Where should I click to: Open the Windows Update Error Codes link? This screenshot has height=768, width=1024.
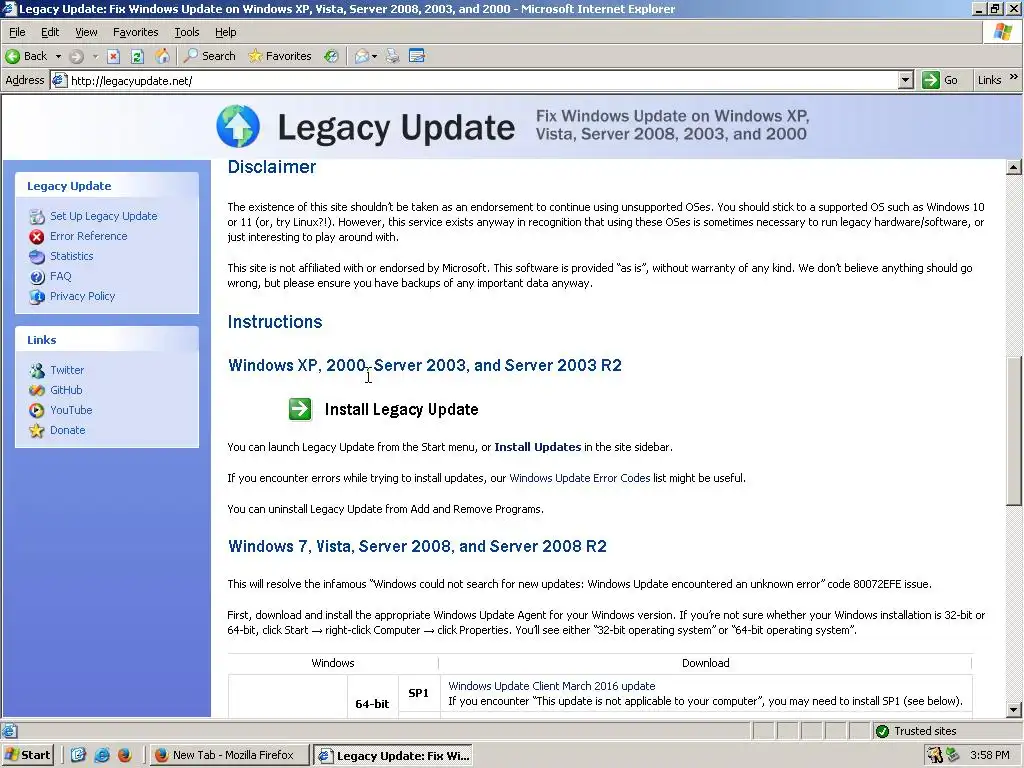pyautogui.click(x=579, y=478)
